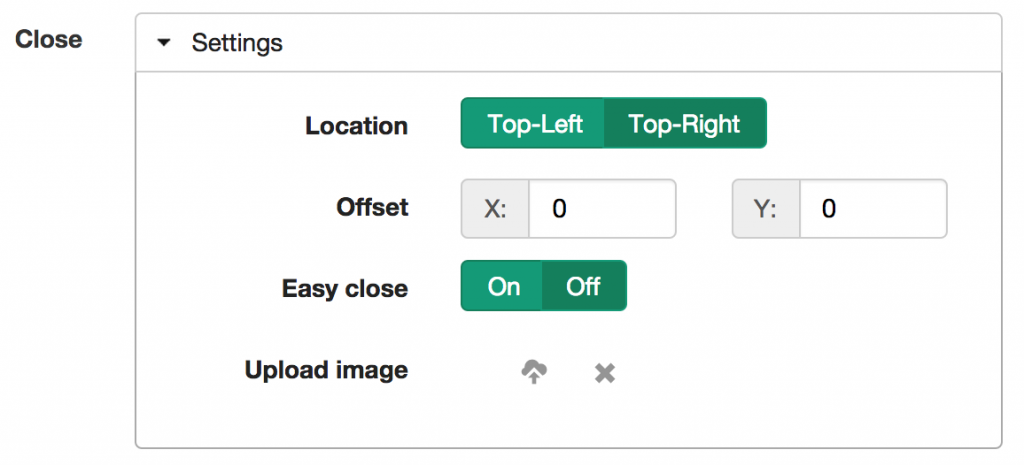Collapse Settings using the triangle arrow
Screen dimensions: 1024x465
click(164, 43)
